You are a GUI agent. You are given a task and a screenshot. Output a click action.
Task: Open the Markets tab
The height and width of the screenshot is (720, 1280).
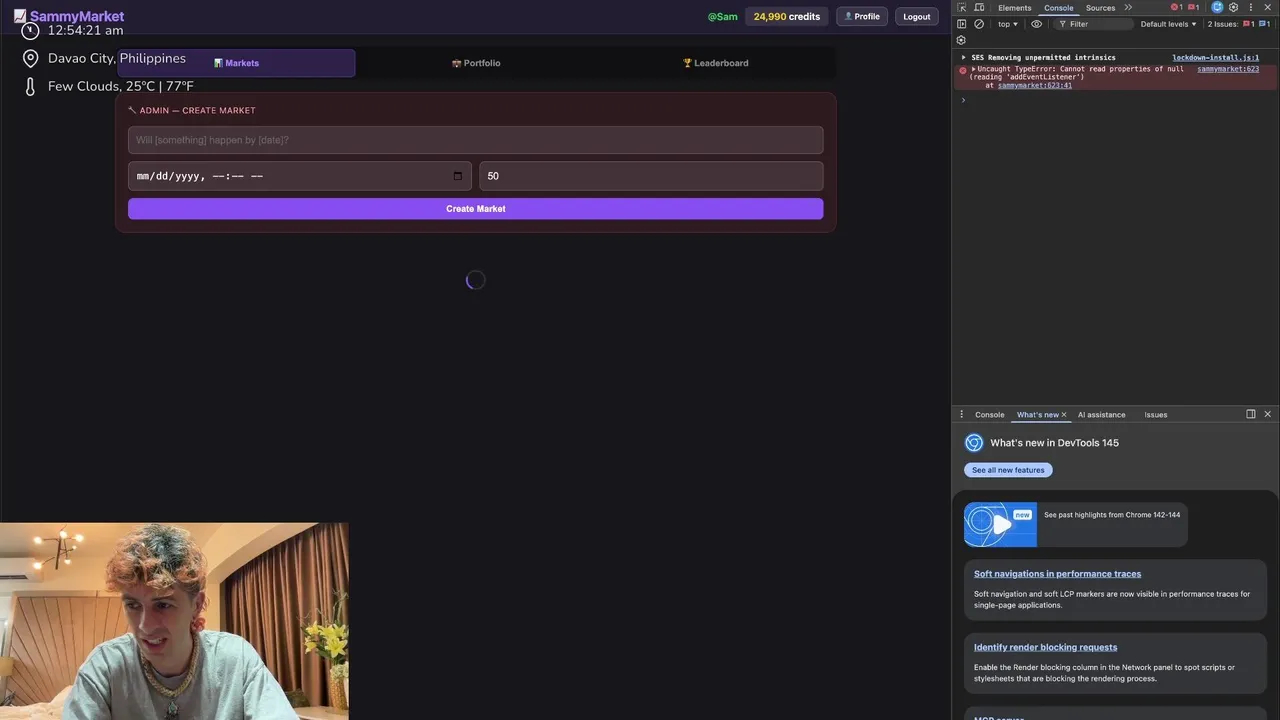click(x=236, y=63)
